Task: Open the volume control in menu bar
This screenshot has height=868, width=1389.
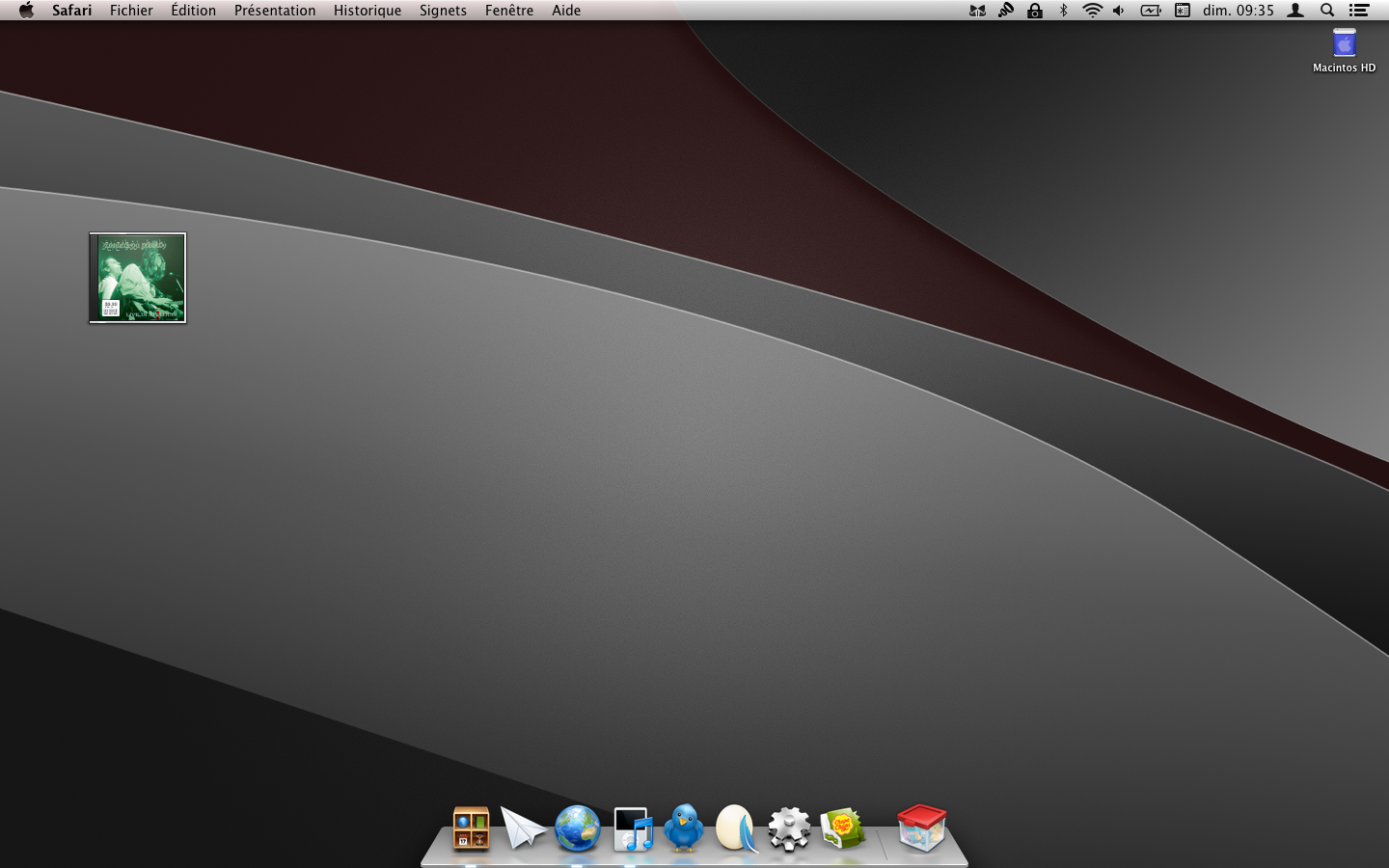Action: click(x=1119, y=11)
